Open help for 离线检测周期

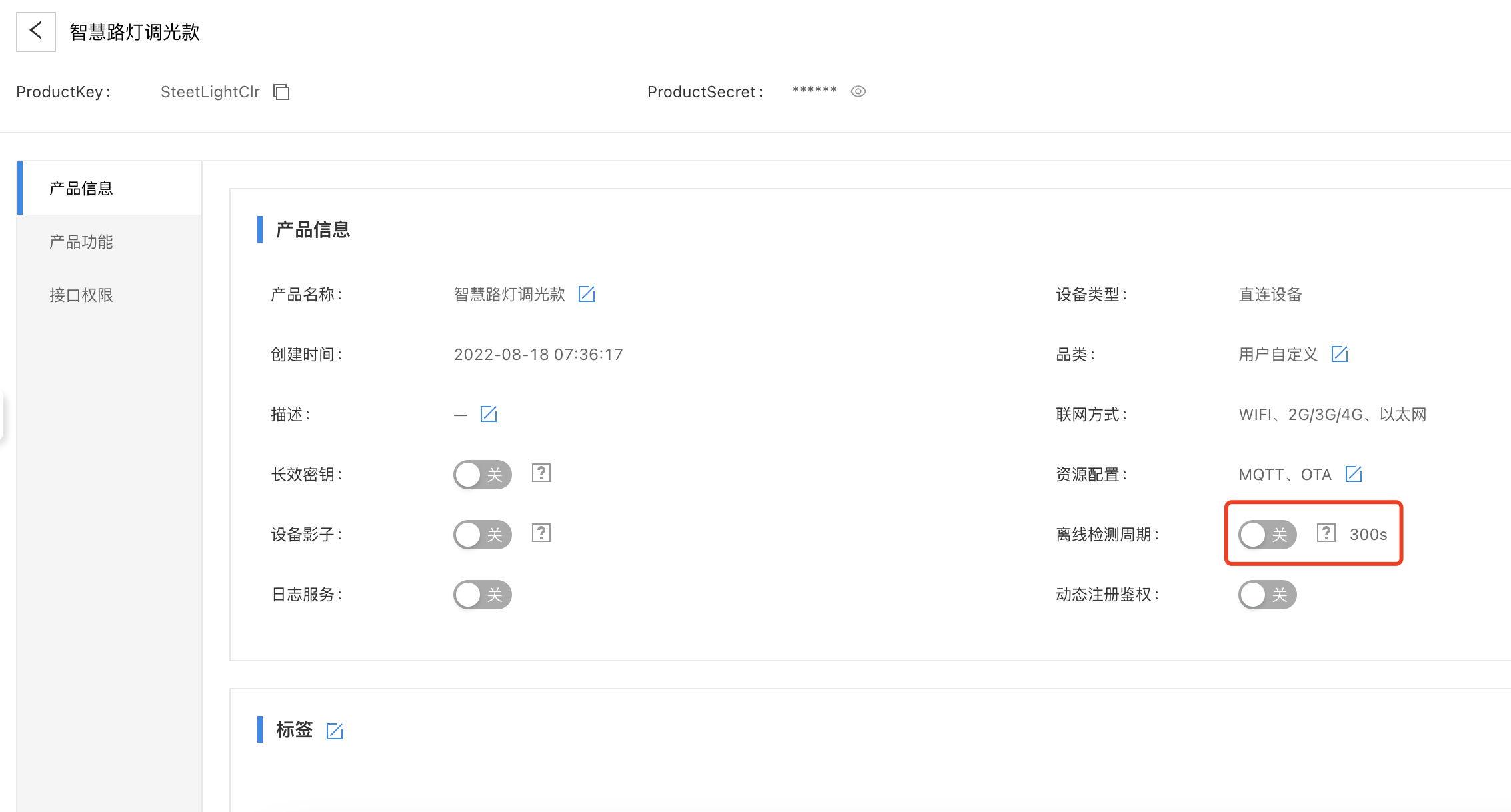coord(1326,533)
